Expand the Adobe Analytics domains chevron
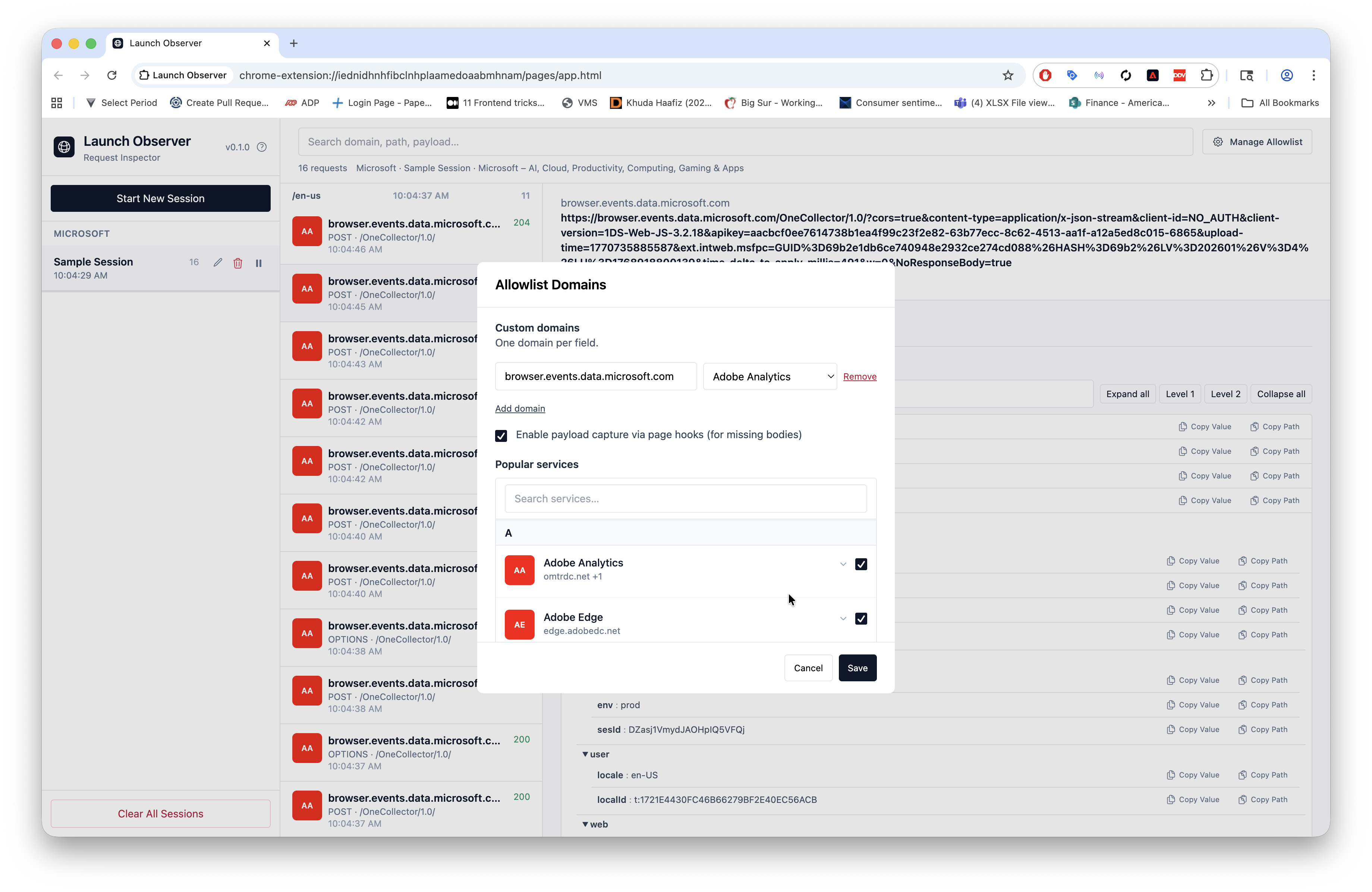The width and height of the screenshot is (1372, 892). [843, 564]
